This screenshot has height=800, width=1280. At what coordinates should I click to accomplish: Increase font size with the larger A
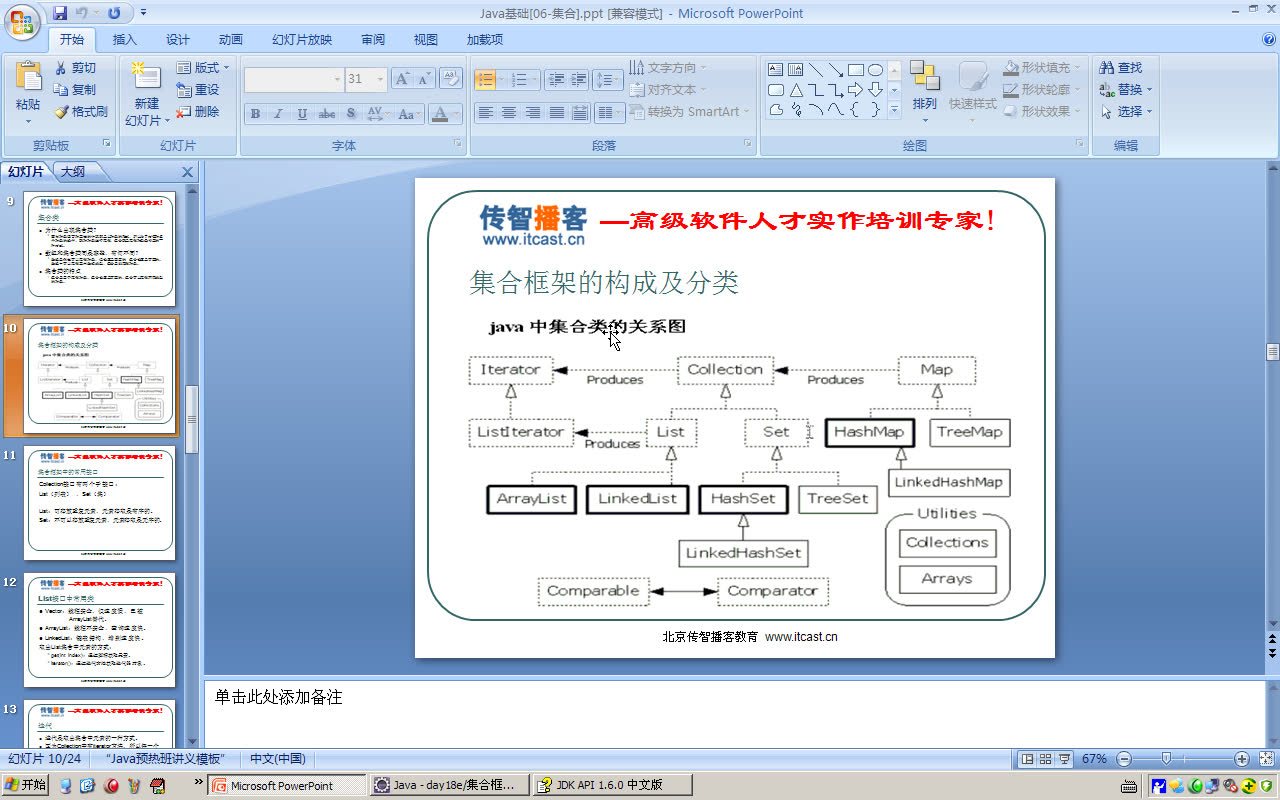402,79
